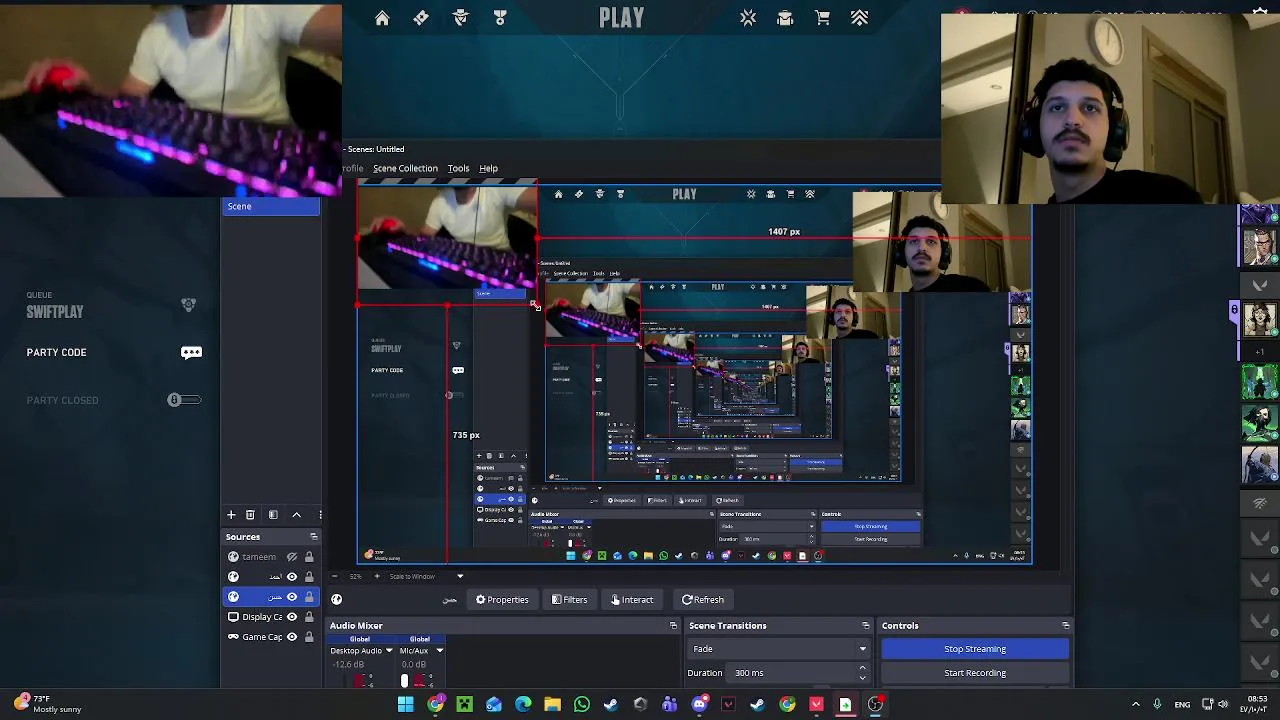This screenshot has width=1280, height=720.
Task: Open the career medal icon
Action: coord(500,18)
